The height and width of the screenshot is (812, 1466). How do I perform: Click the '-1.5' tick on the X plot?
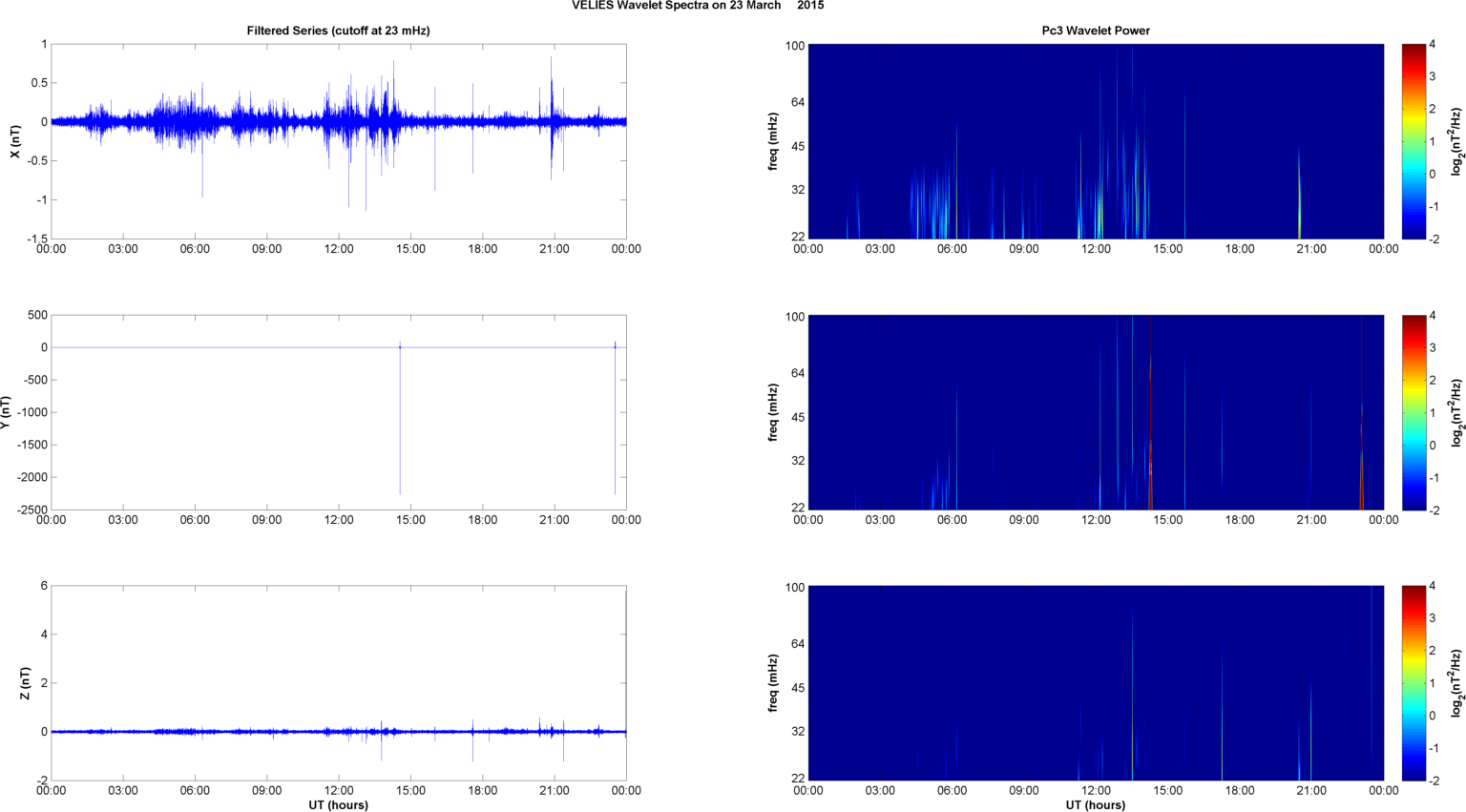[x=35, y=239]
